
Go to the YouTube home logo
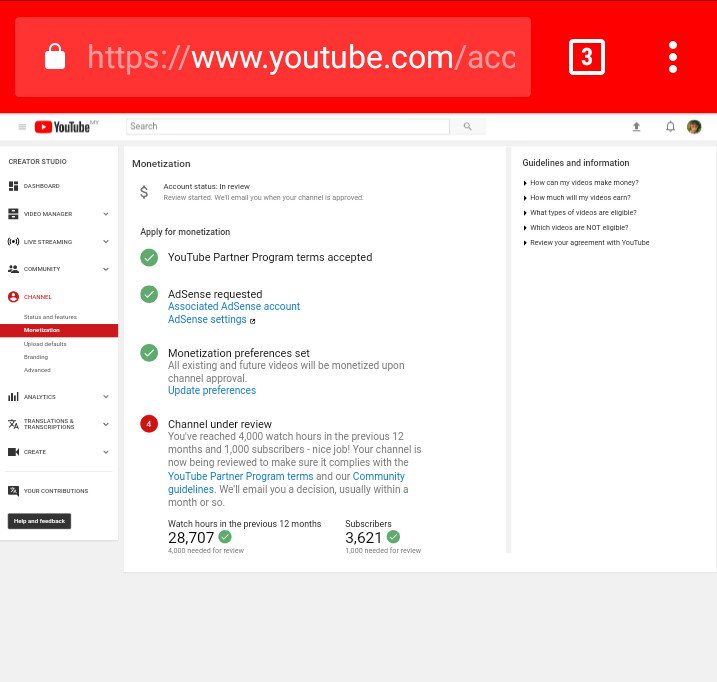62,127
